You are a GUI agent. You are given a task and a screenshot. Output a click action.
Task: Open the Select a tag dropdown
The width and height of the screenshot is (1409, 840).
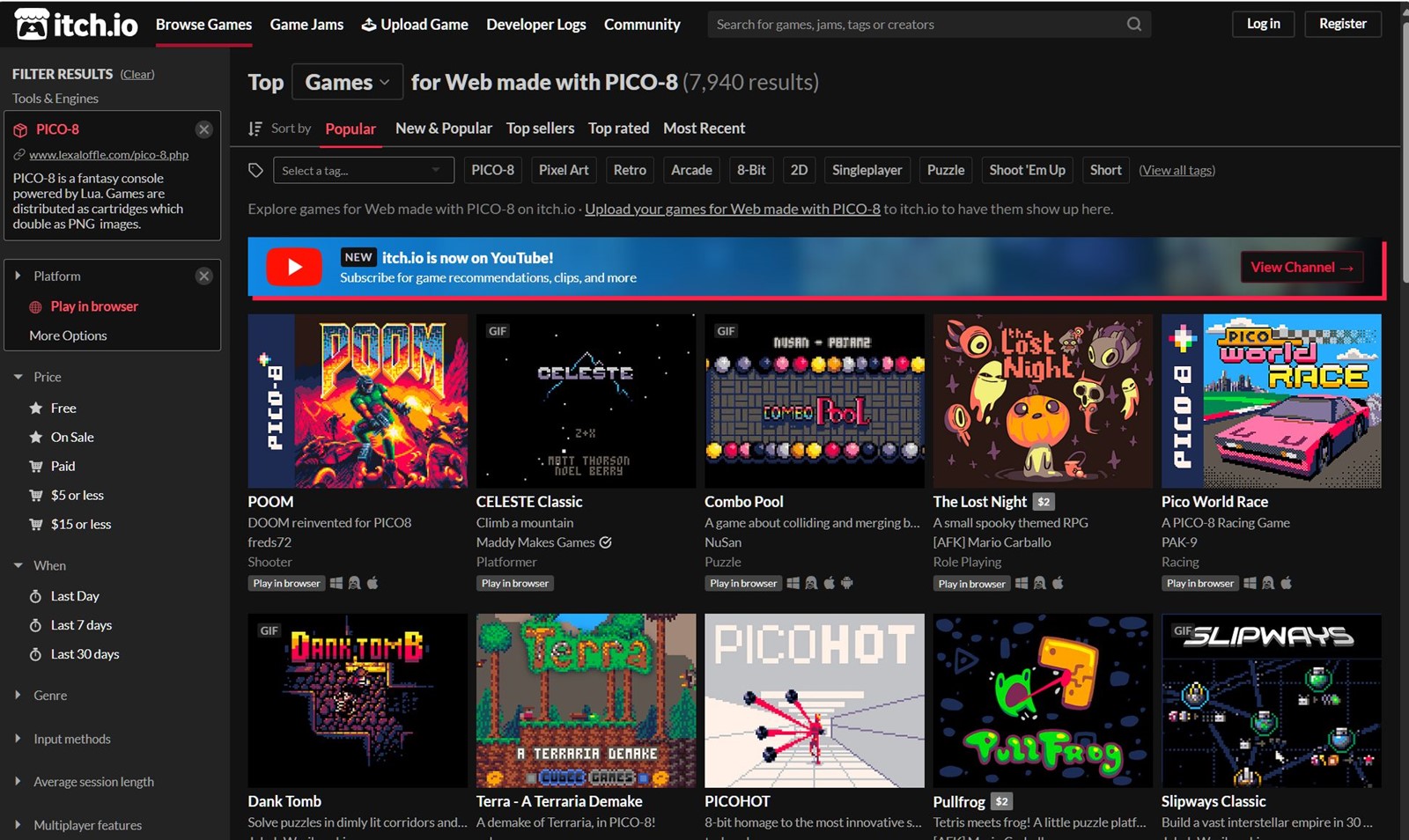(363, 170)
